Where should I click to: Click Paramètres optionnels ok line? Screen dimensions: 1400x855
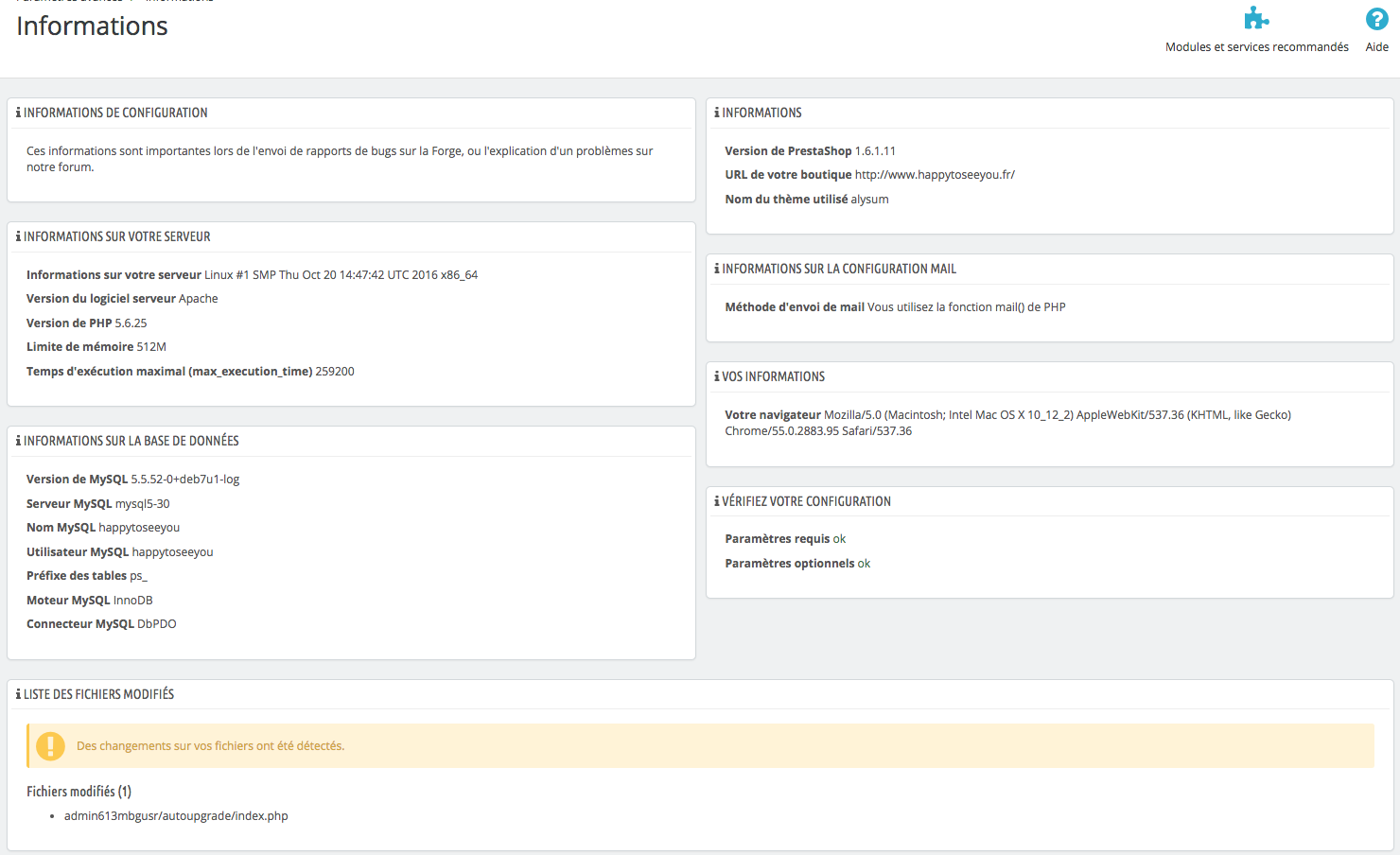(x=797, y=563)
